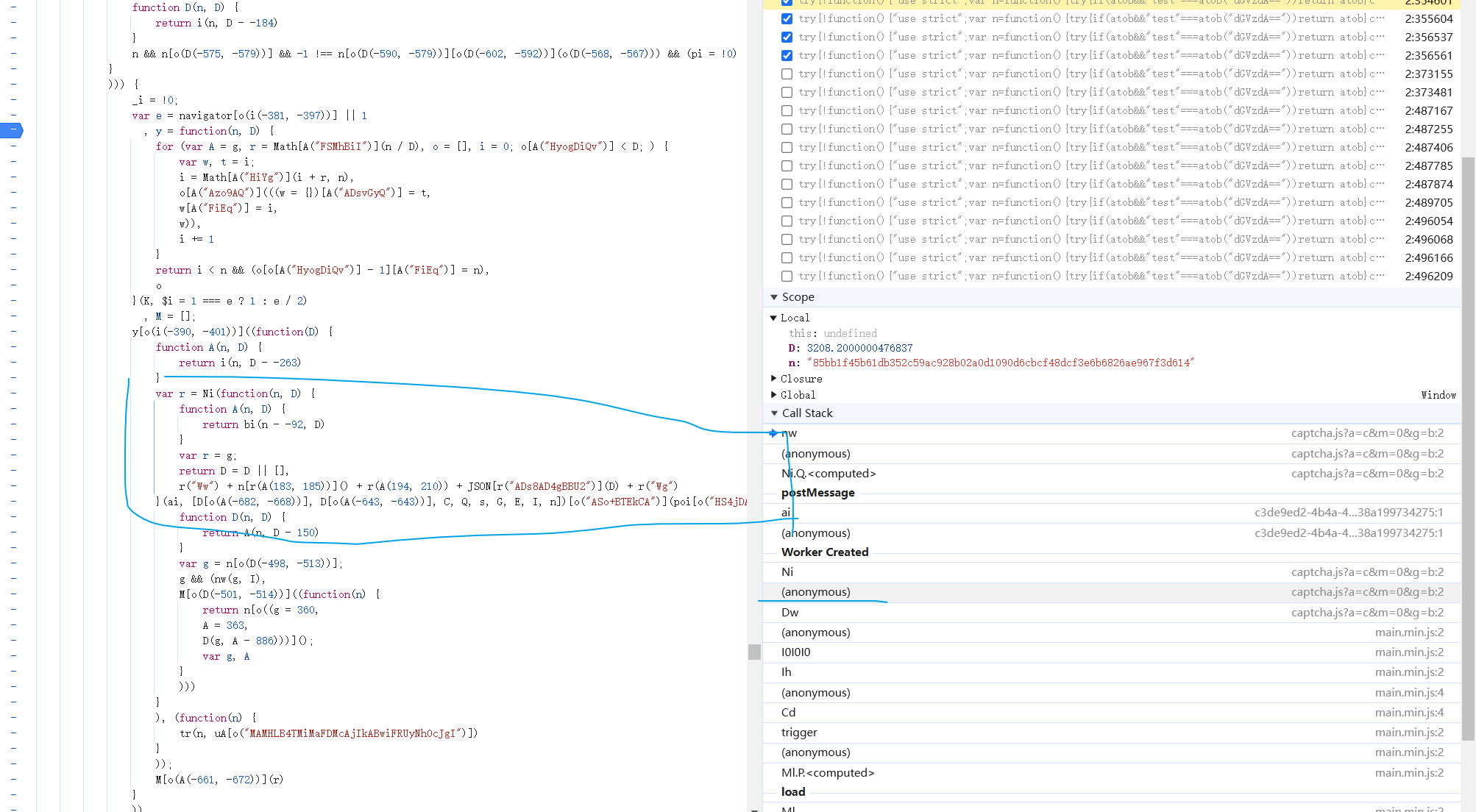Select the Ih stack frame
Screen dimensions: 1476x812
1111,672
